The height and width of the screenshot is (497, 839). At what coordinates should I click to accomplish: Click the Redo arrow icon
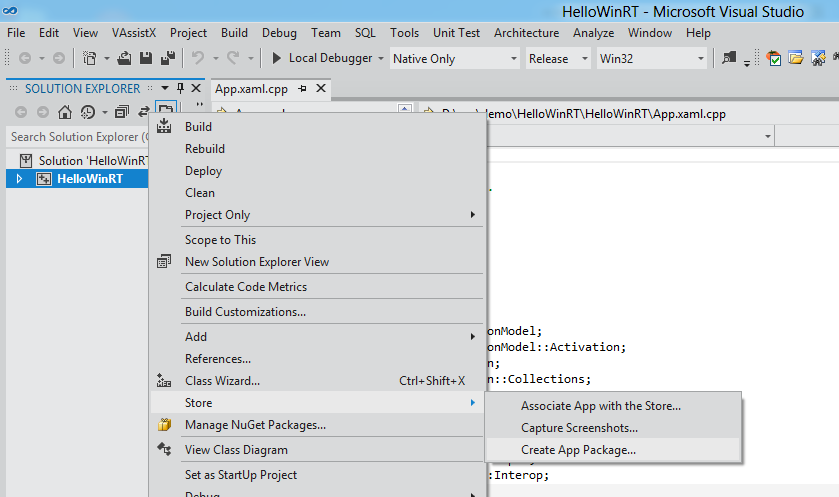pyautogui.click(x=233, y=58)
